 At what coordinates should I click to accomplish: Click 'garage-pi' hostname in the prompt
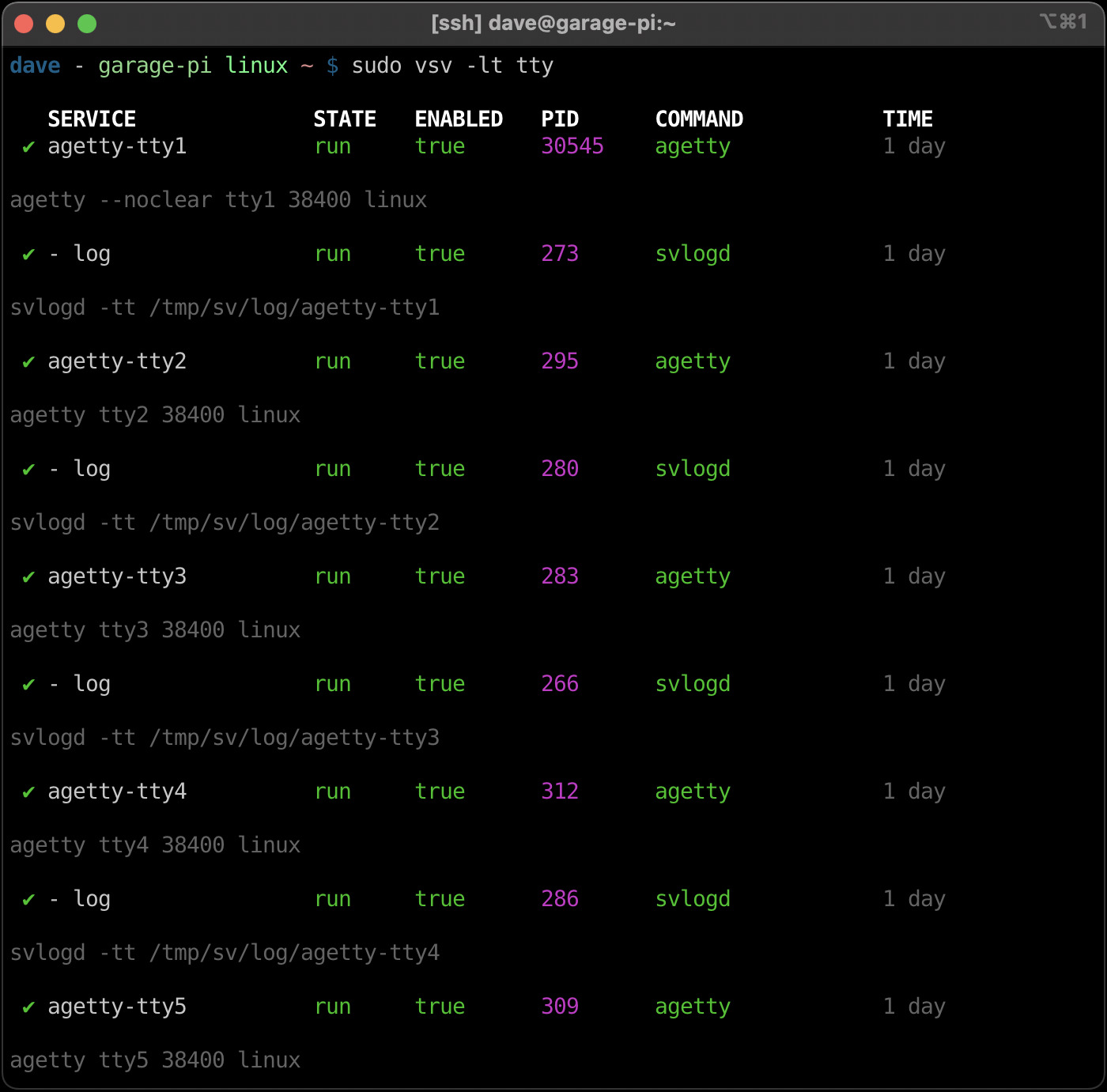pyautogui.click(x=155, y=66)
